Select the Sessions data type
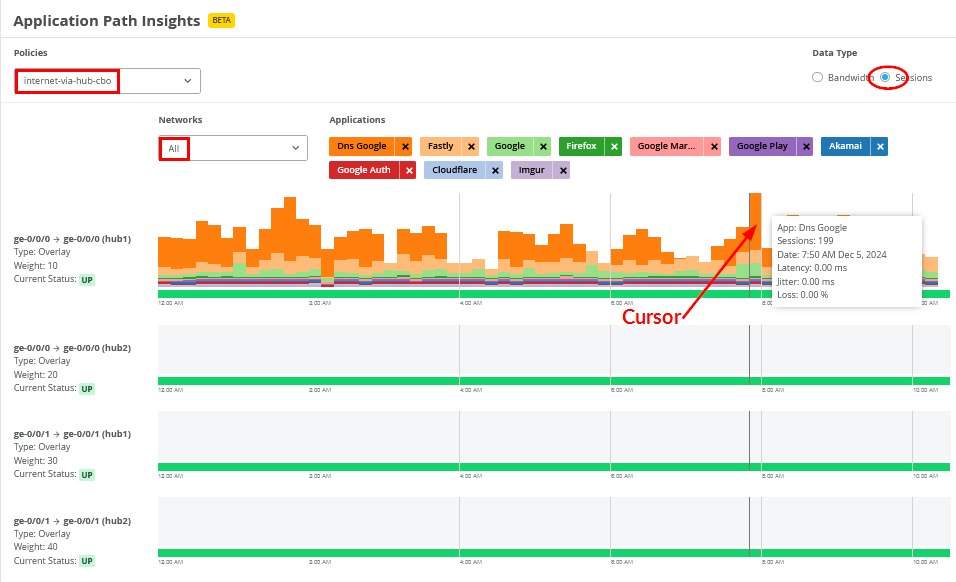 pos(885,77)
